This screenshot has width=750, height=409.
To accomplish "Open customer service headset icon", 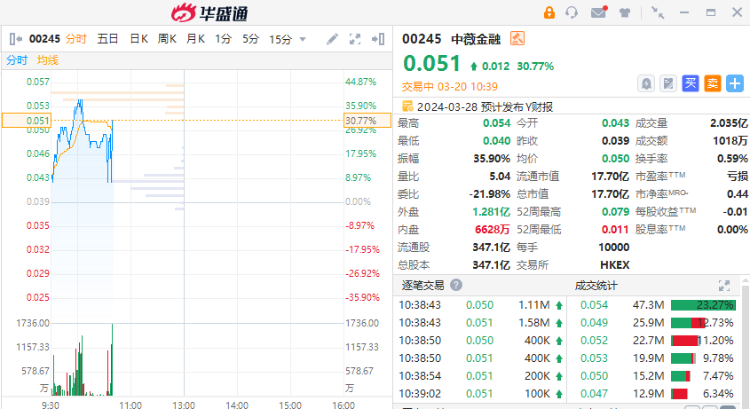I will pyautogui.click(x=572, y=13).
